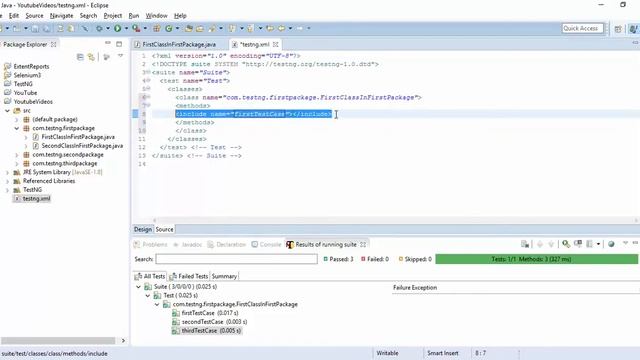
Task: Open the Source menu
Action: pyautogui.click(x=34, y=16)
